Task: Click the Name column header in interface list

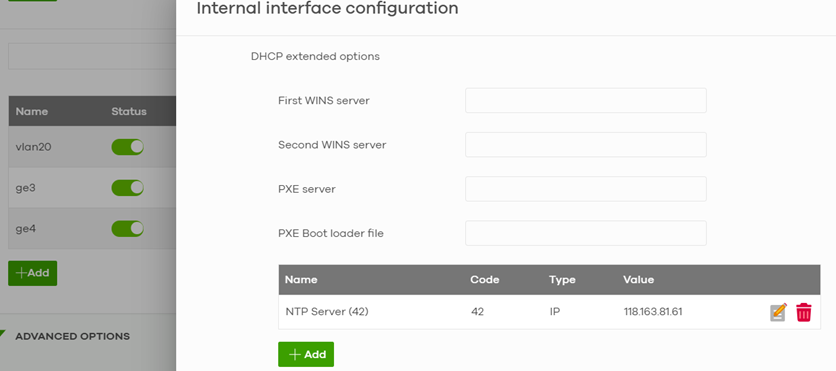Action: (x=31, y=111)
